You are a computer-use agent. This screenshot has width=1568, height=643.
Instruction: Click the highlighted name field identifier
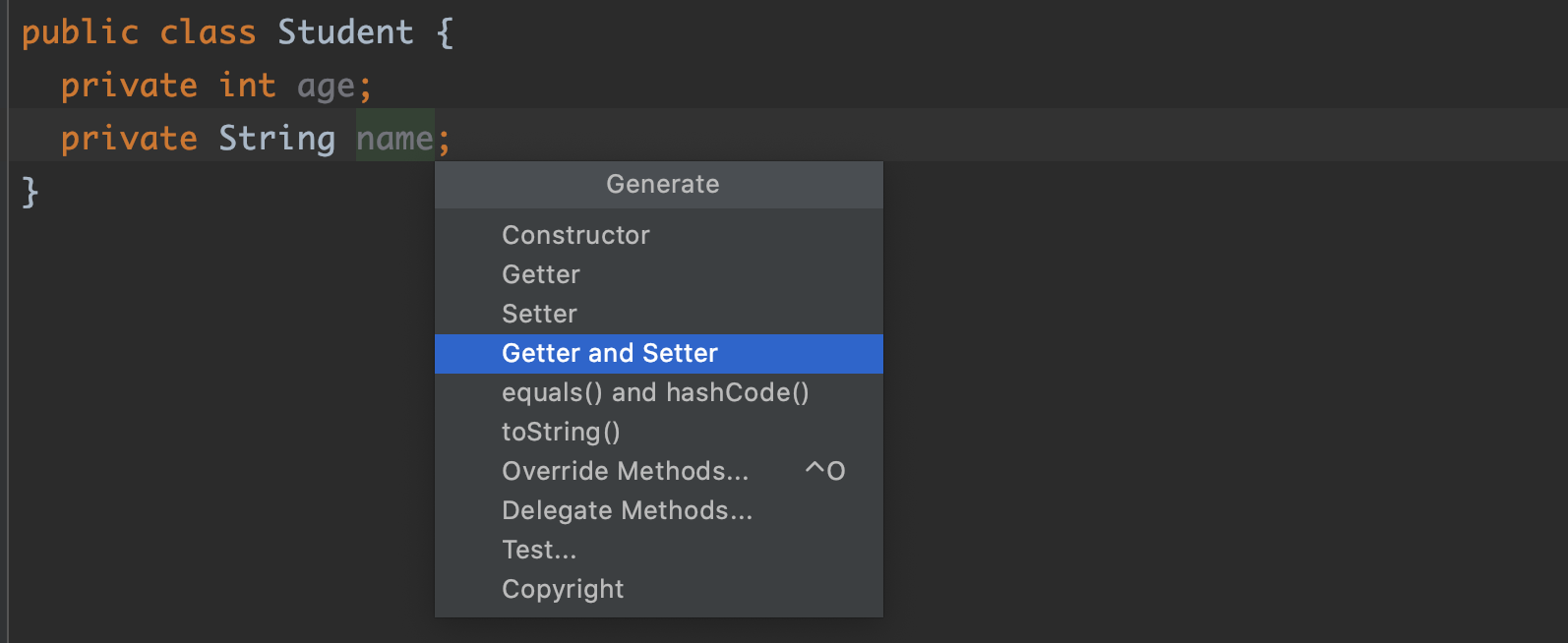pyautogui.click(x=394, y=139)
